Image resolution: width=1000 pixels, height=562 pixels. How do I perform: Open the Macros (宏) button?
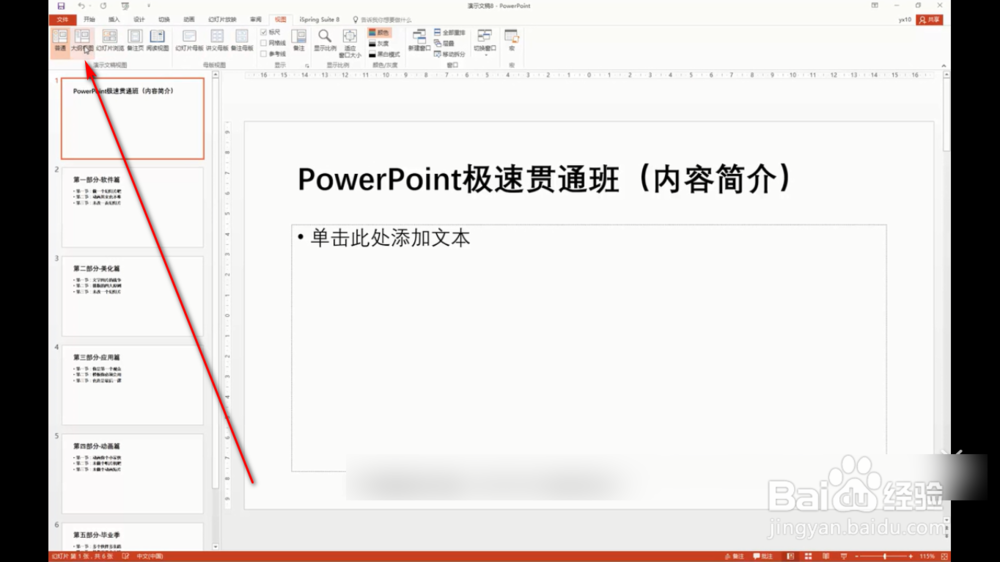click(x=511, y=40)
